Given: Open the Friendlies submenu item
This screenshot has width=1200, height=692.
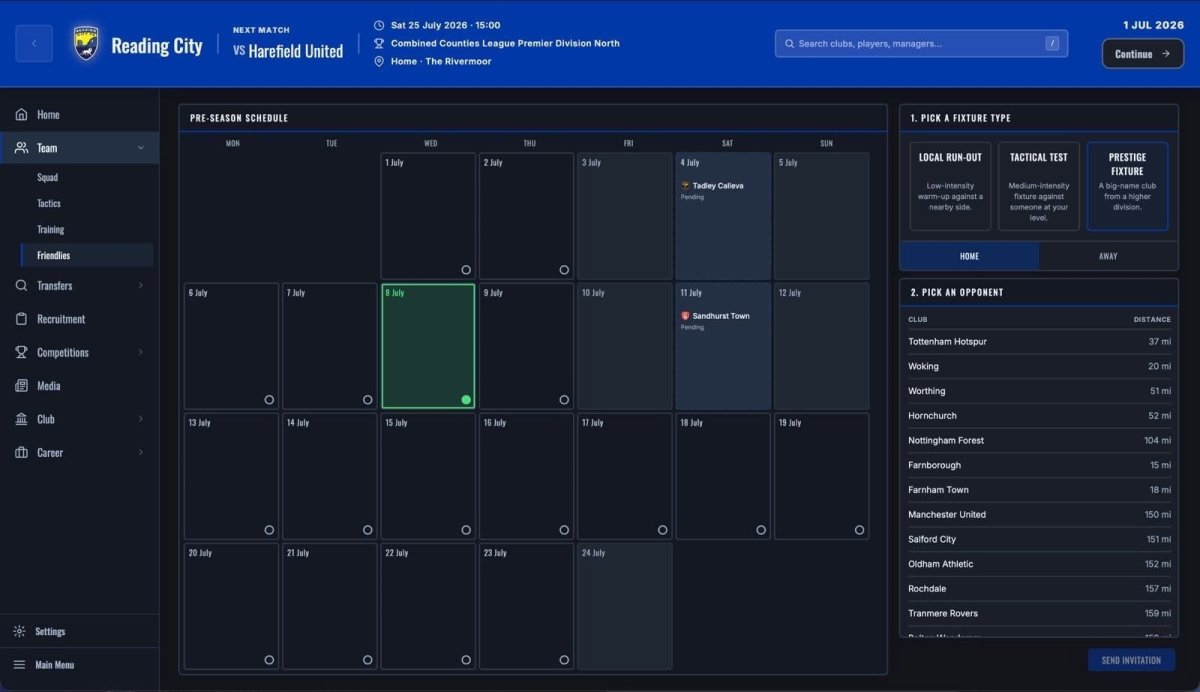Looking at the screenshot, I should (88, 256).
